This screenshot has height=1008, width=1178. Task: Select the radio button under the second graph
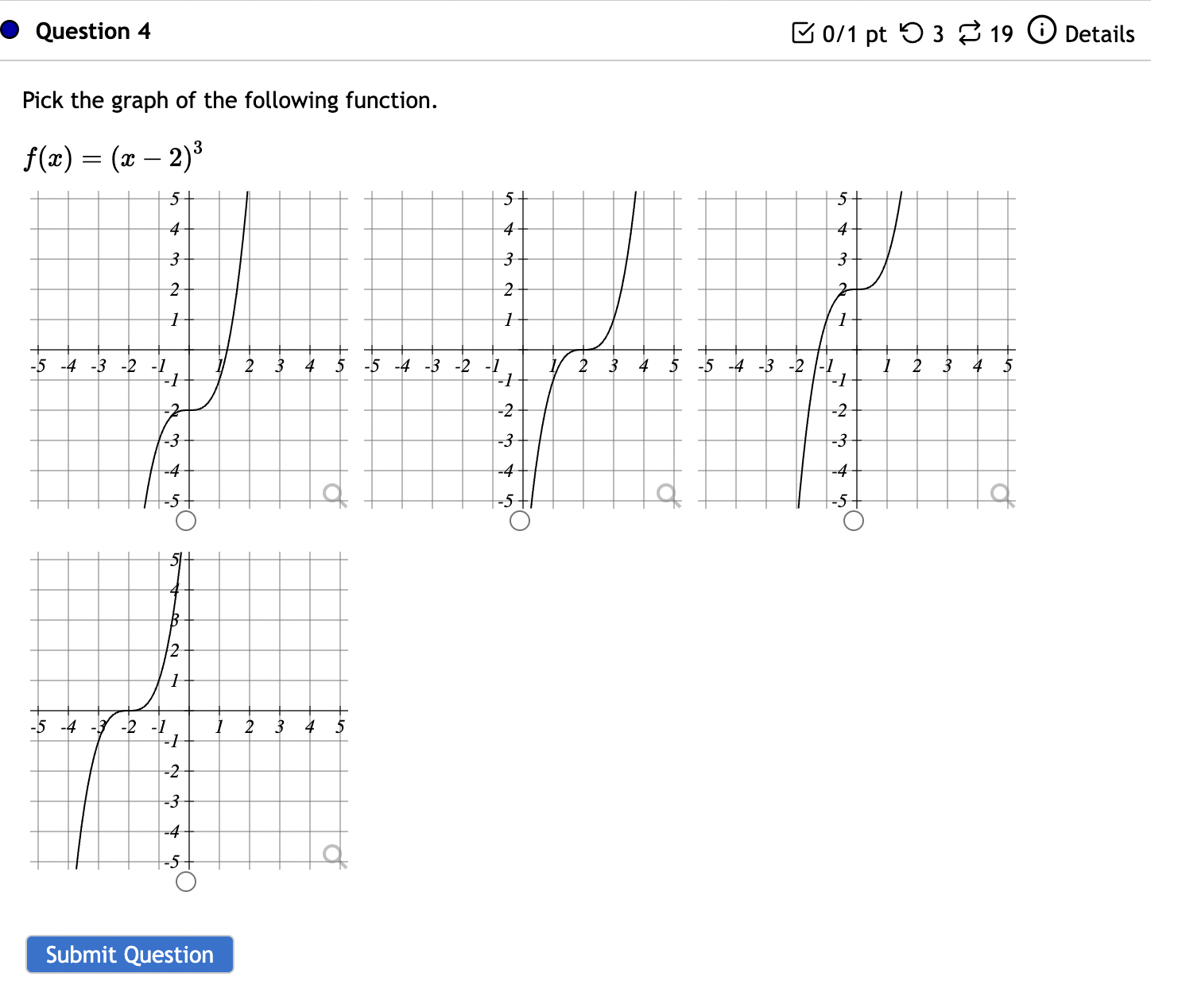[519, 521]
